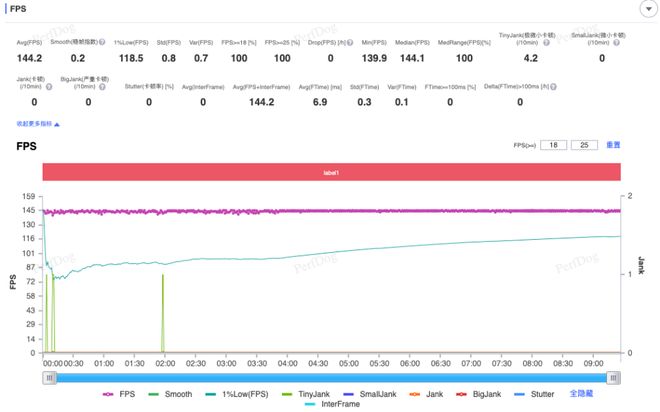Screen dimensions: 660x412
Task: Focus the FPS threshold field showing 25
Action: [585, 145]
